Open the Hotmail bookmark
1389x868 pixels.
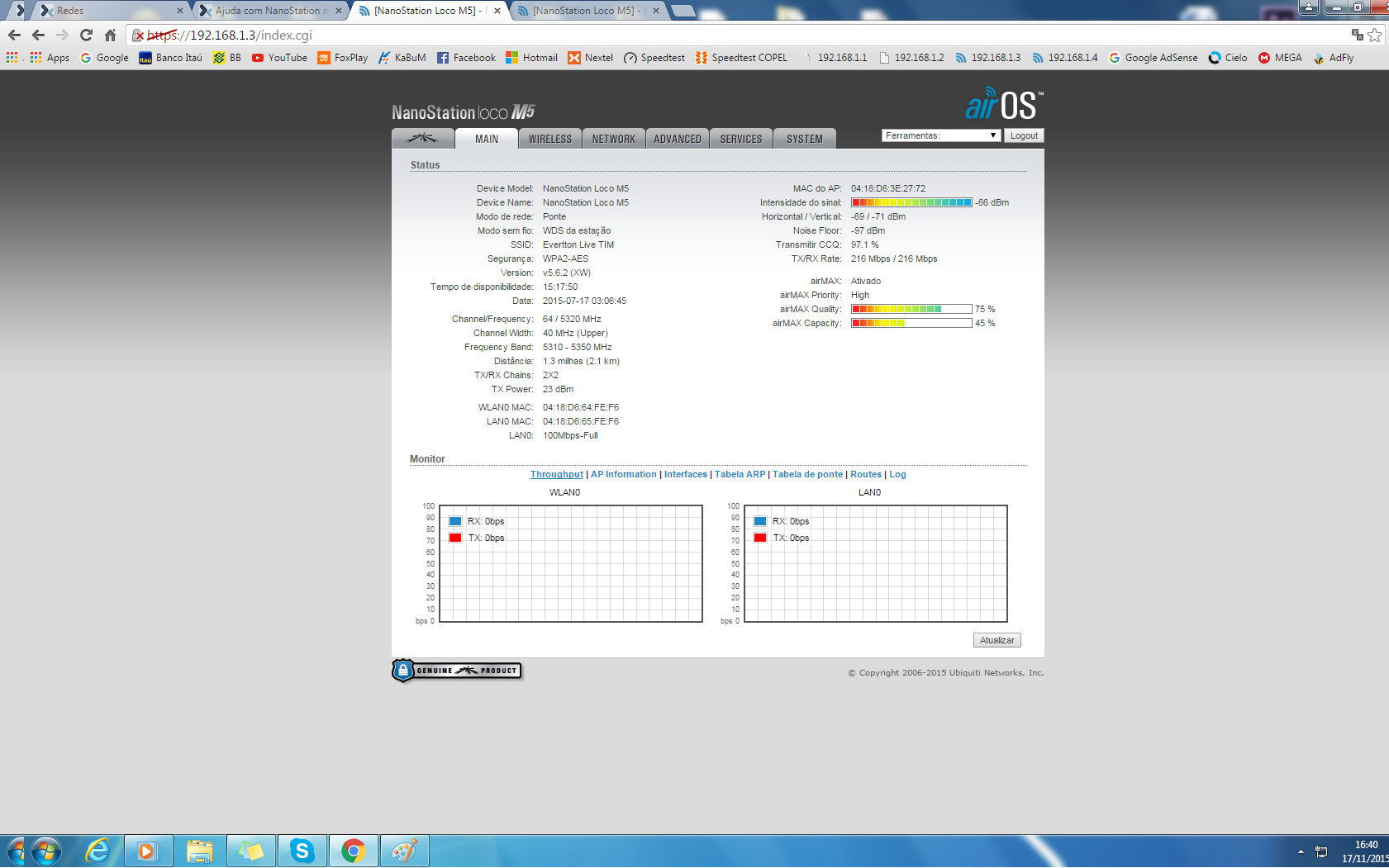[531, 58]
